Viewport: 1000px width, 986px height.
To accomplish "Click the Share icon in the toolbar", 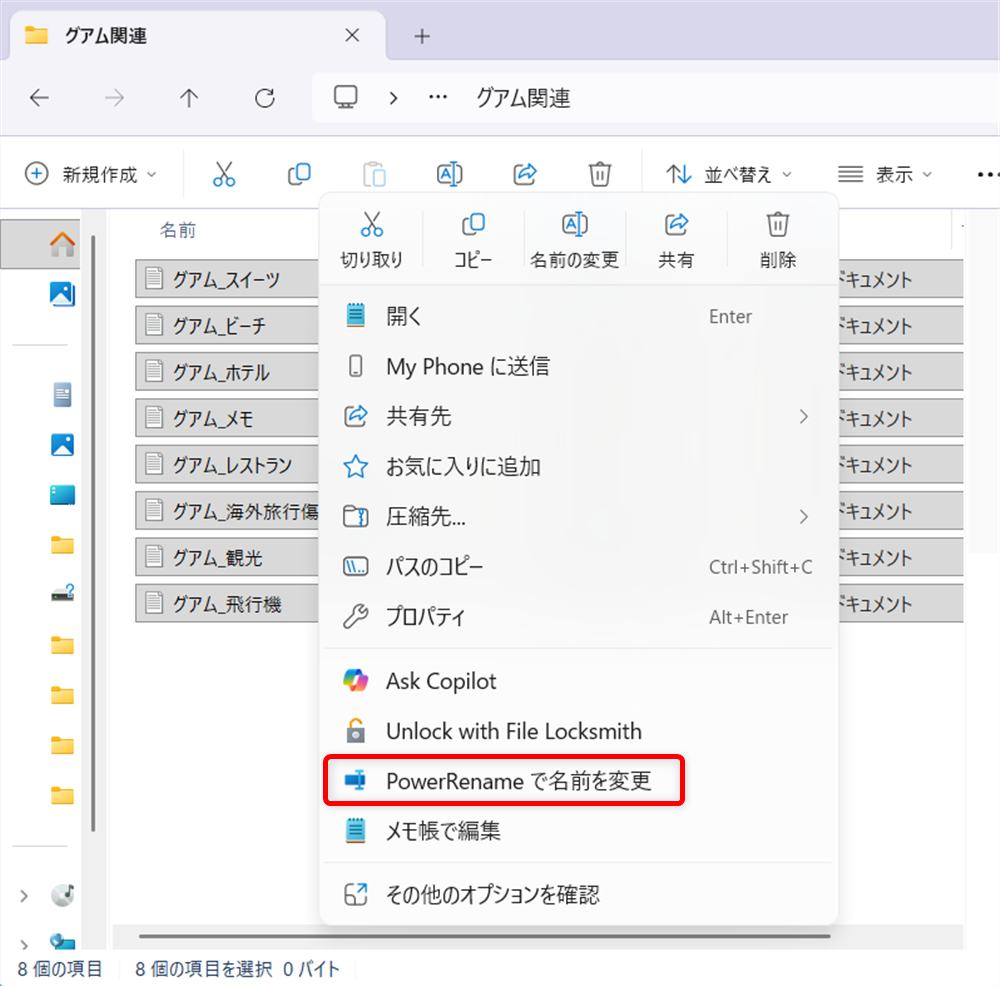I will click(x=524, y=173).
